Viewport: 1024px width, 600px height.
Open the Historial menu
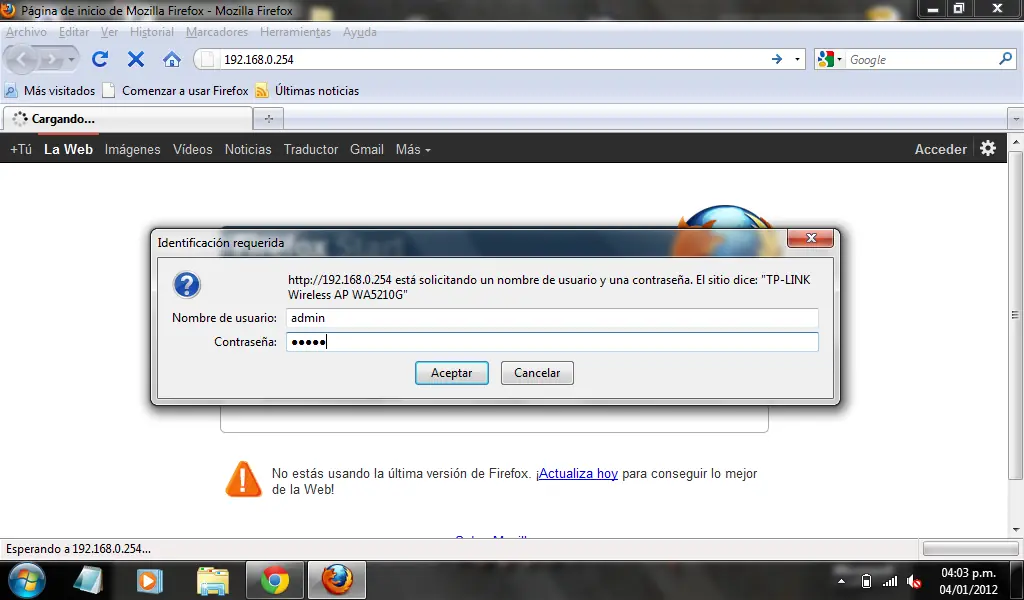coord(152,32)
